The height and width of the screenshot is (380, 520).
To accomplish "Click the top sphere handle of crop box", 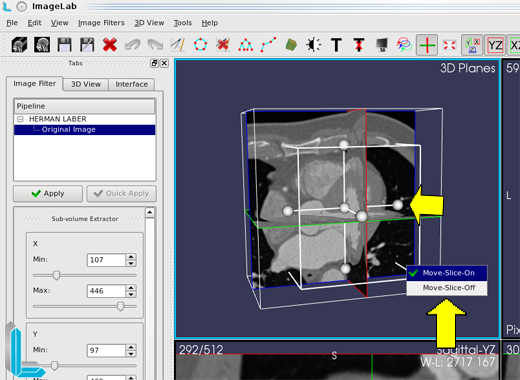I will tap(344, 145).
